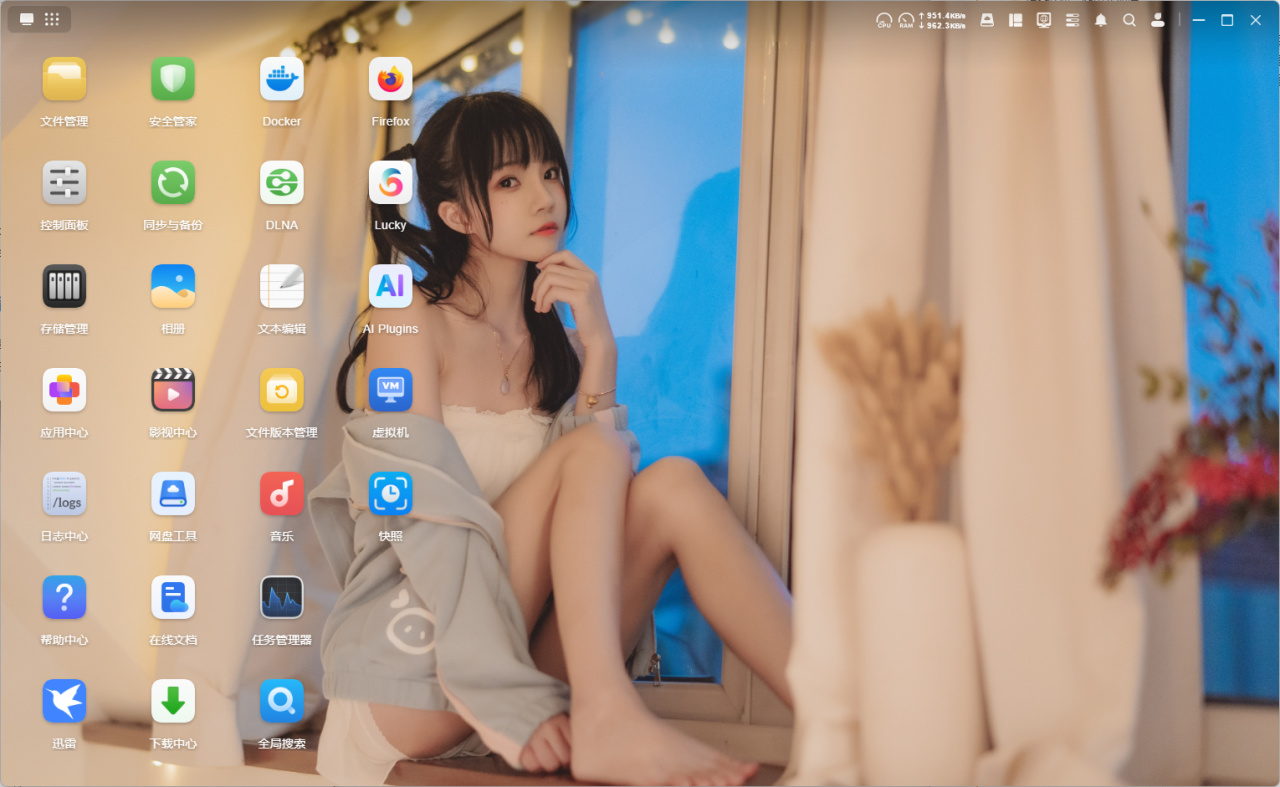The image size is (1280, 787).
Task: Open the app grid launcher button
Action: coord(52,19)
